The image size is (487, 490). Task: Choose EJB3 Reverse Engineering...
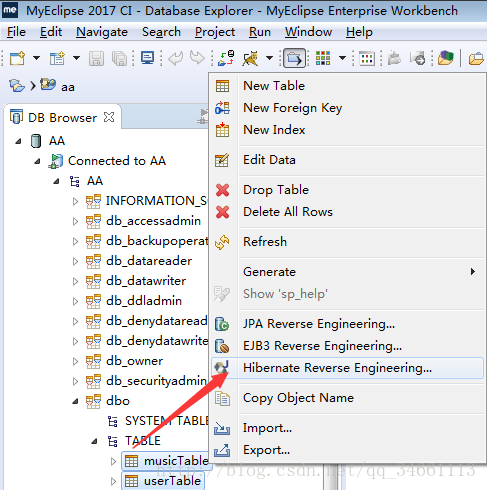coord(347,346)
